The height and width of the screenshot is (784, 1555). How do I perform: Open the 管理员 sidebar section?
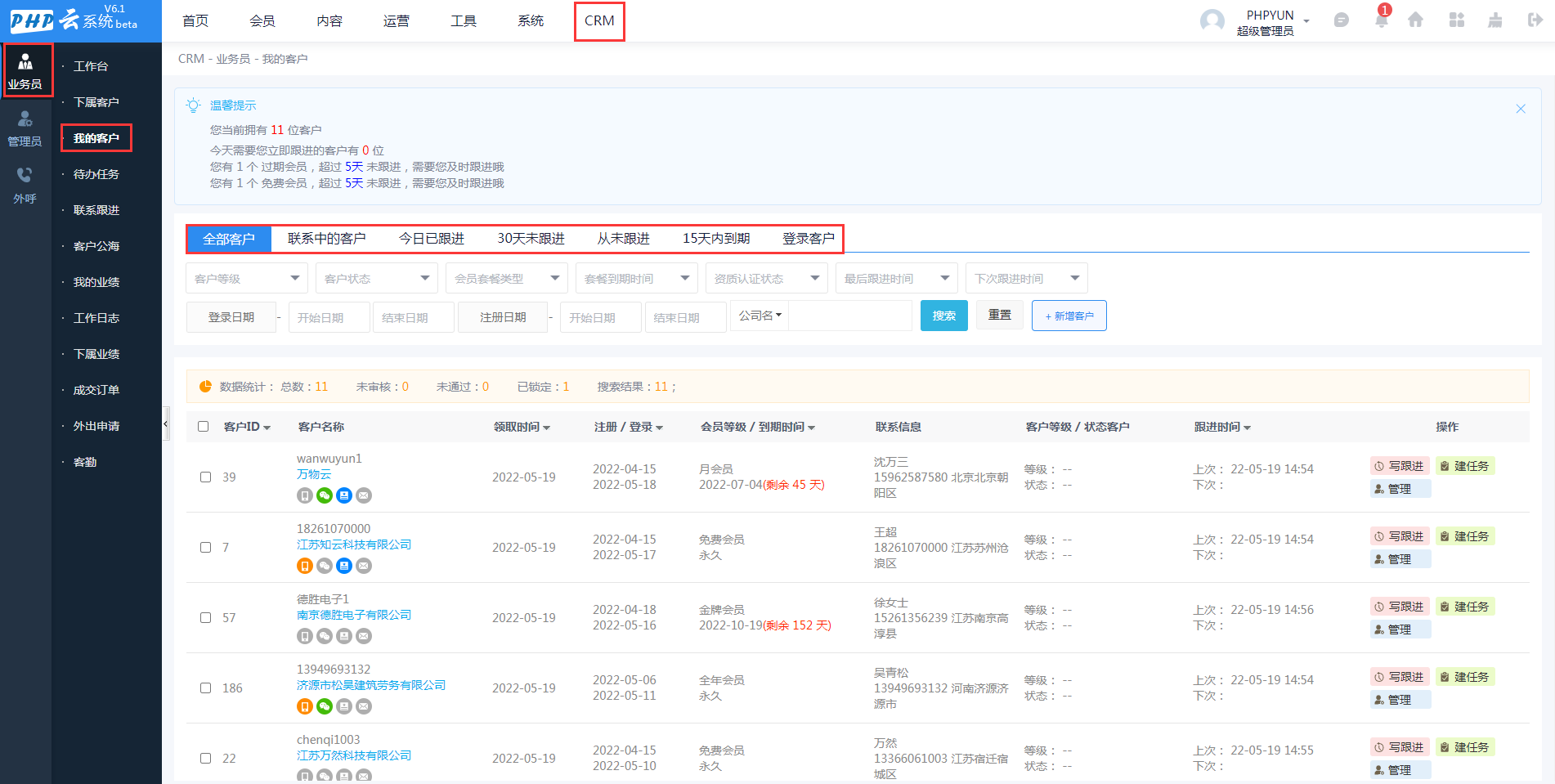click(x=25, y=129)
